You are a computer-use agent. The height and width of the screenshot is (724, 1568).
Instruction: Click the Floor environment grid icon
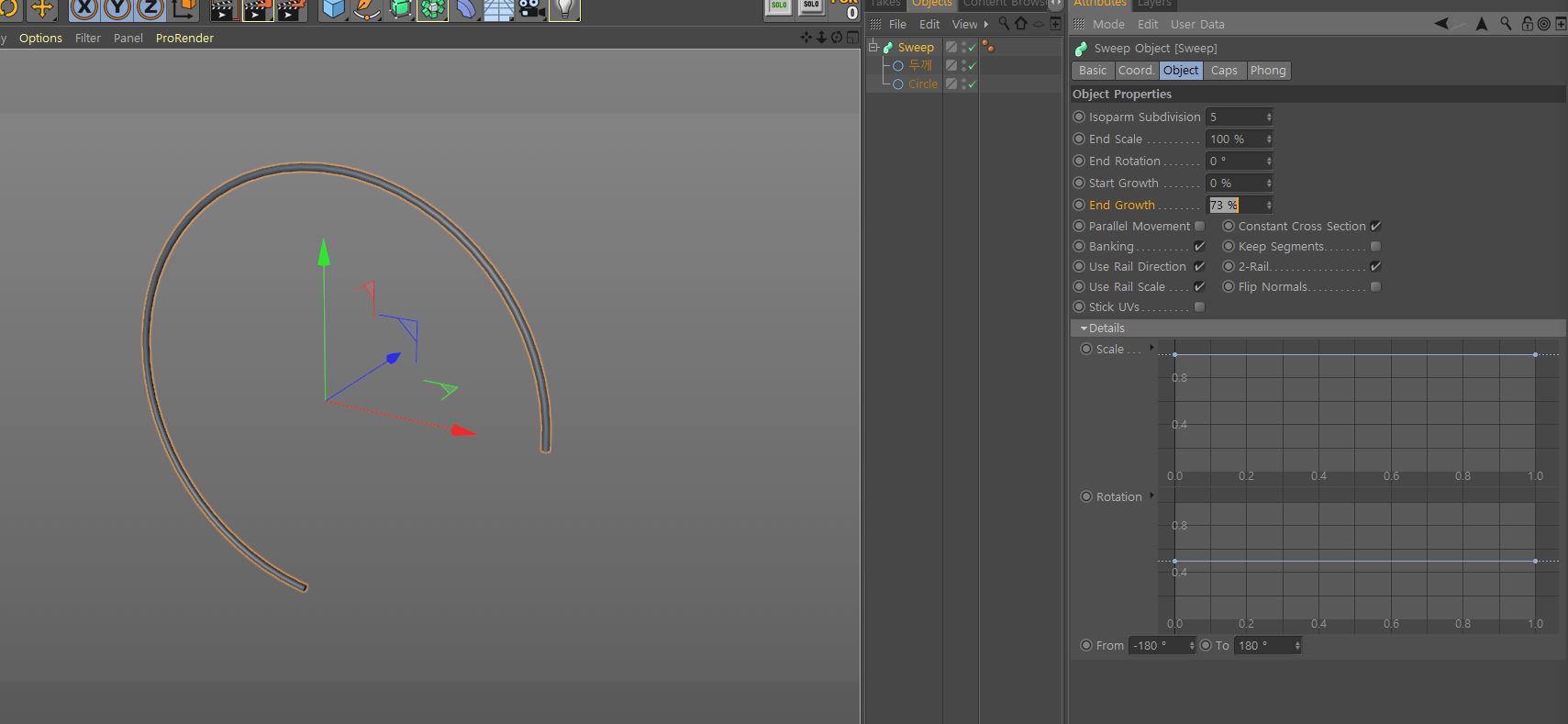point(498,9)
